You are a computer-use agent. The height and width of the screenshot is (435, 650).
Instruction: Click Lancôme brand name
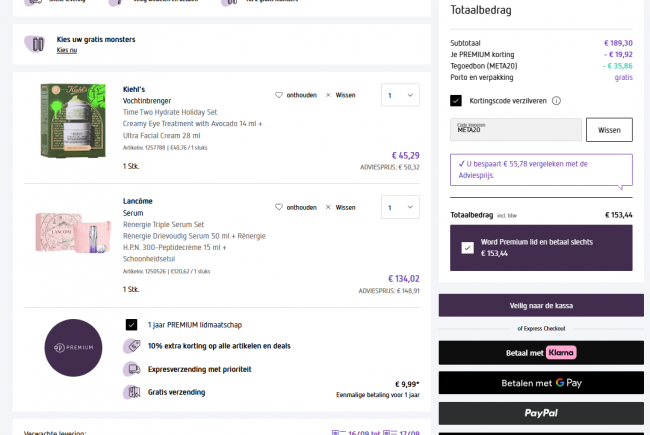coord(138,201)
